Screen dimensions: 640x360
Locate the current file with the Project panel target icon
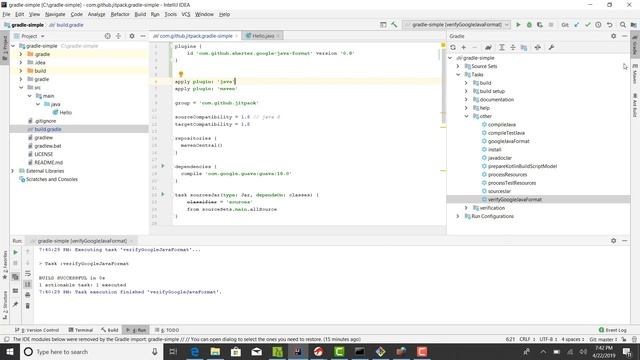(x=107, y=36)
